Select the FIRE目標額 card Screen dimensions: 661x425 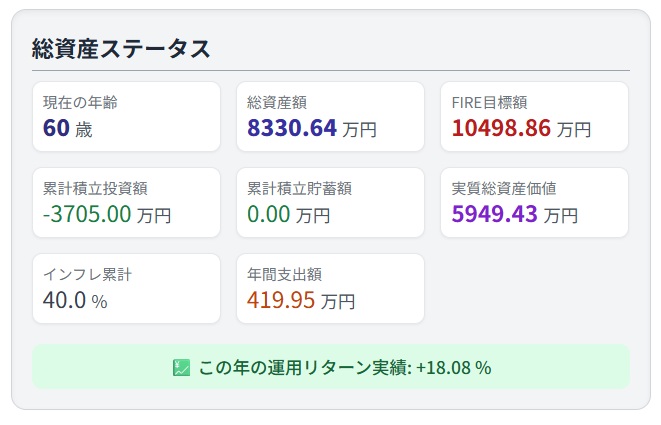coord(535,116)
